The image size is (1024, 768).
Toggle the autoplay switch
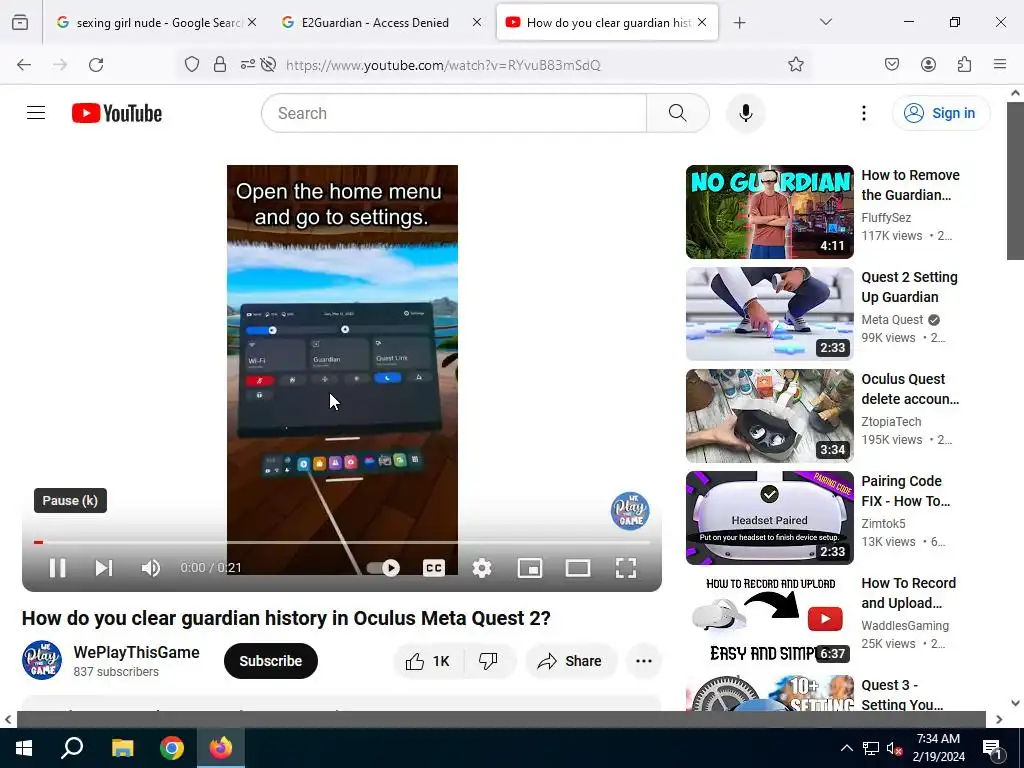(383, 568)
